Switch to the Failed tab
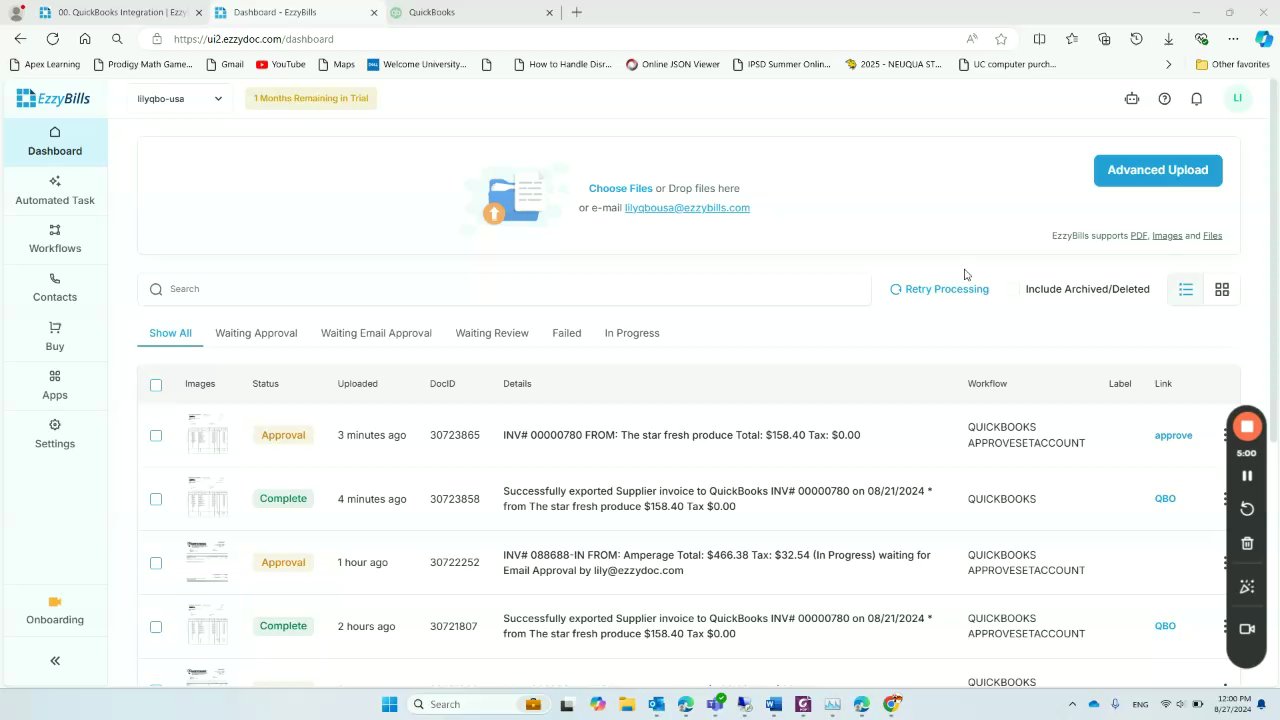This screenshot has height=720, width=1280. click(x=566, y=333)
